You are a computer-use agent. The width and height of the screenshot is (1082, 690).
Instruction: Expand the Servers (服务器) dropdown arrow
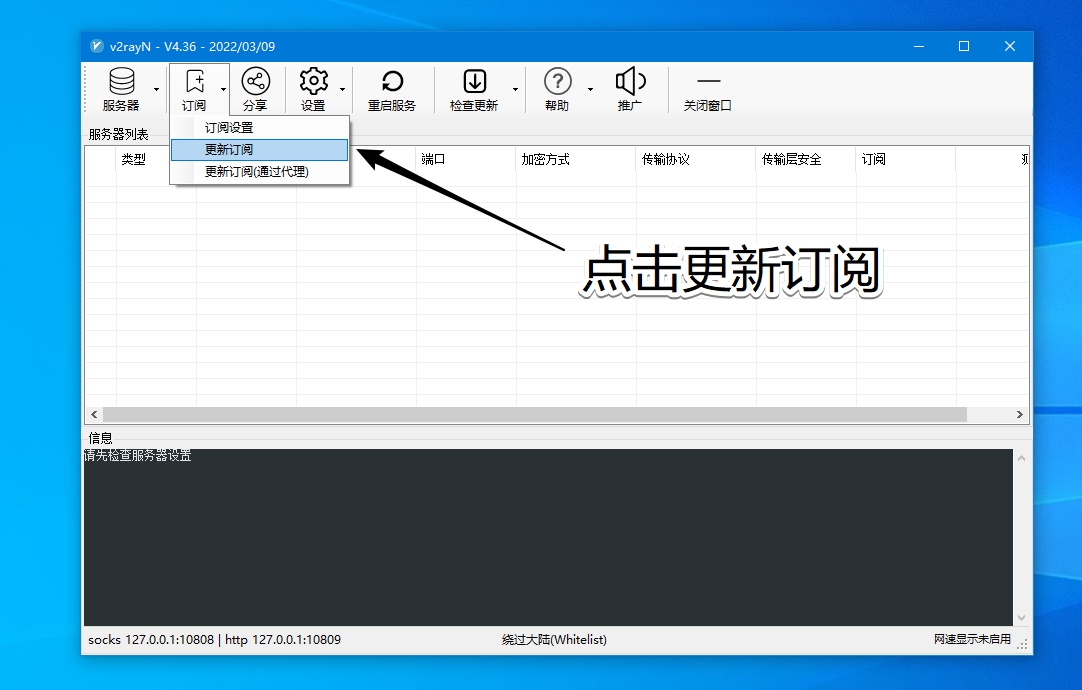point(156,89)
